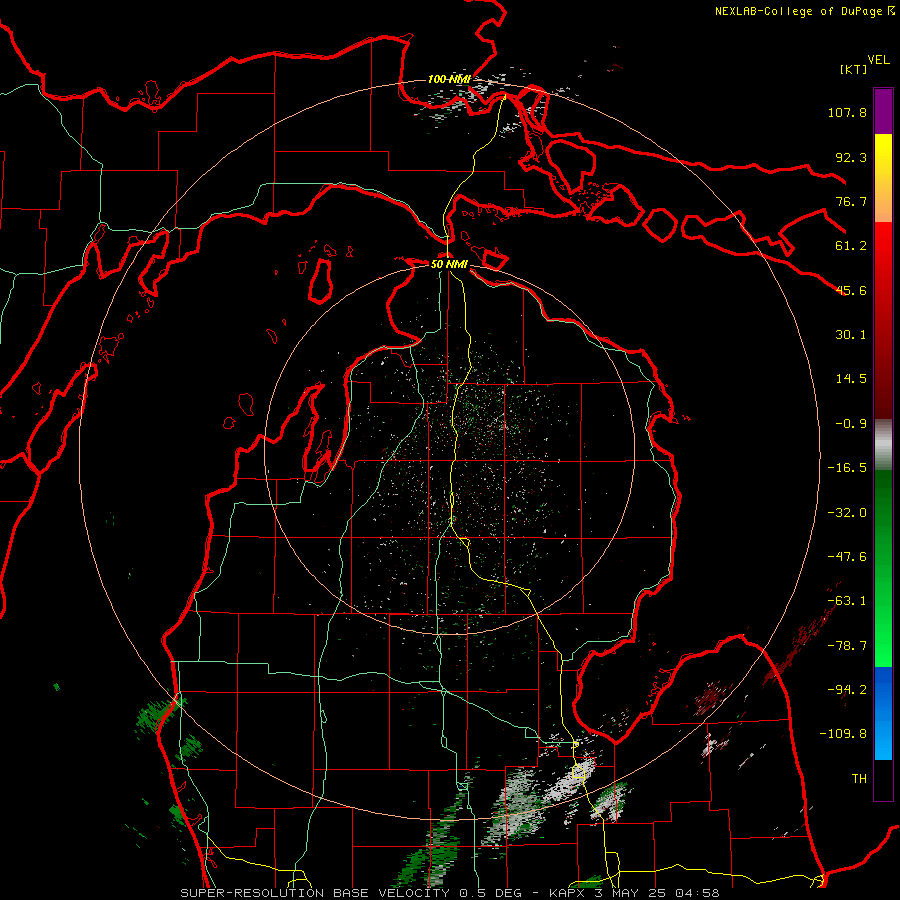Click the -94.2 velocity scale value
This screenshot has width=900, height=900.
(847, 689)
